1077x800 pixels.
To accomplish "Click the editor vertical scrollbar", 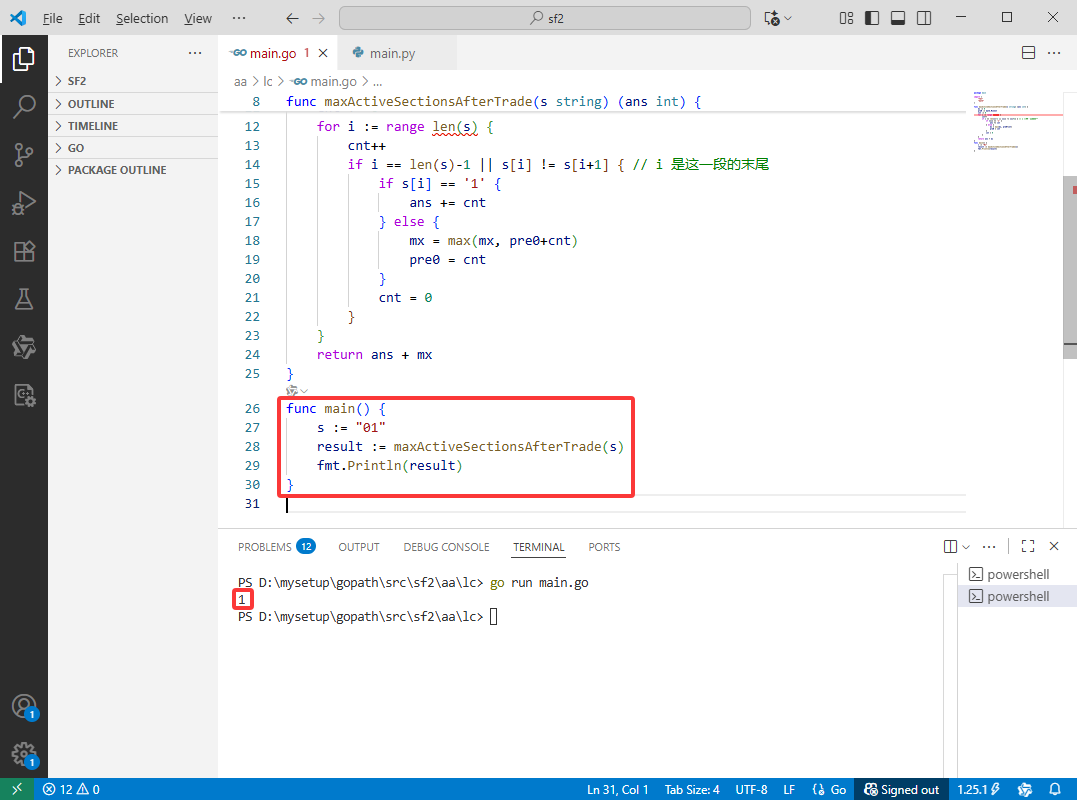I will (x=1070, y=267).
